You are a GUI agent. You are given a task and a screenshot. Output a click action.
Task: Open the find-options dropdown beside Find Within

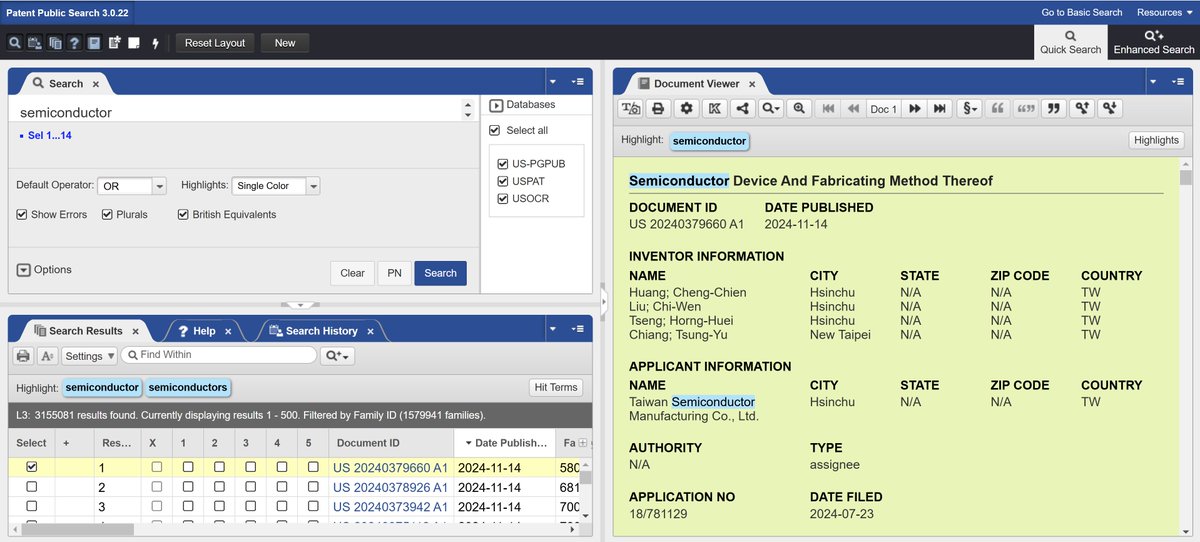[x=338, y=355]
